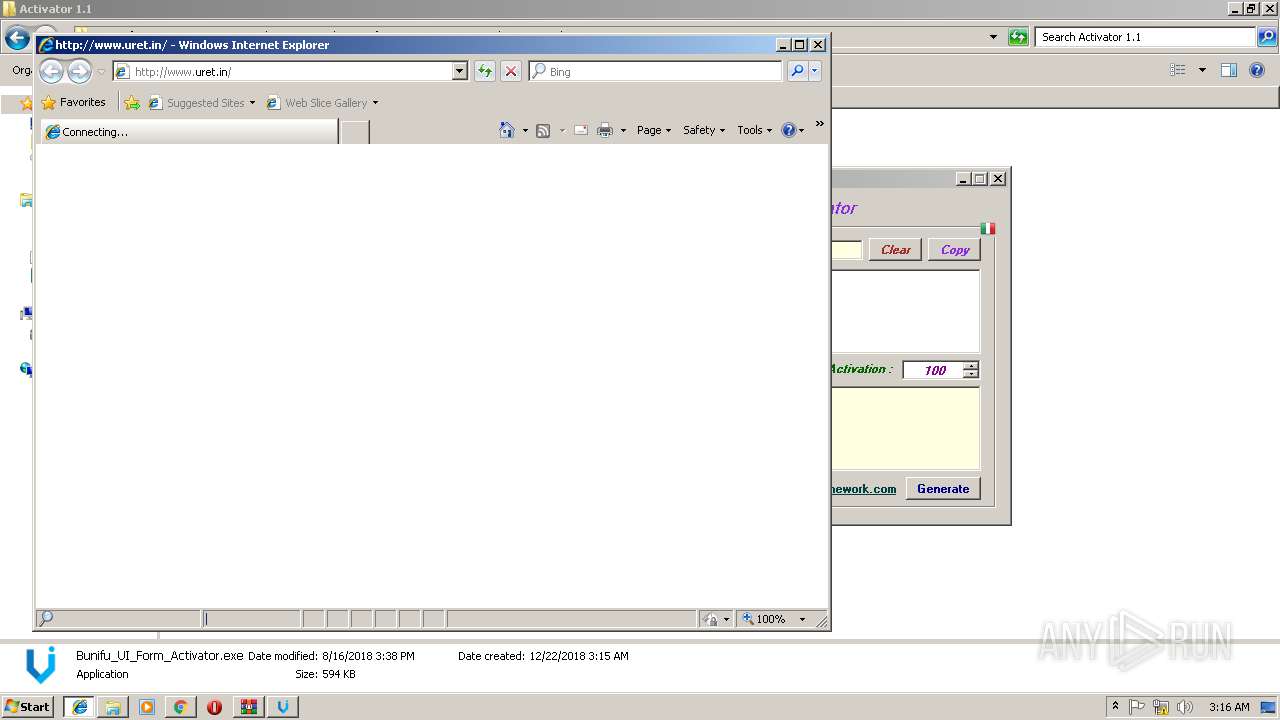Click the Opera taskbar icon
This screenshot has width=1280, height=720.
214,707
